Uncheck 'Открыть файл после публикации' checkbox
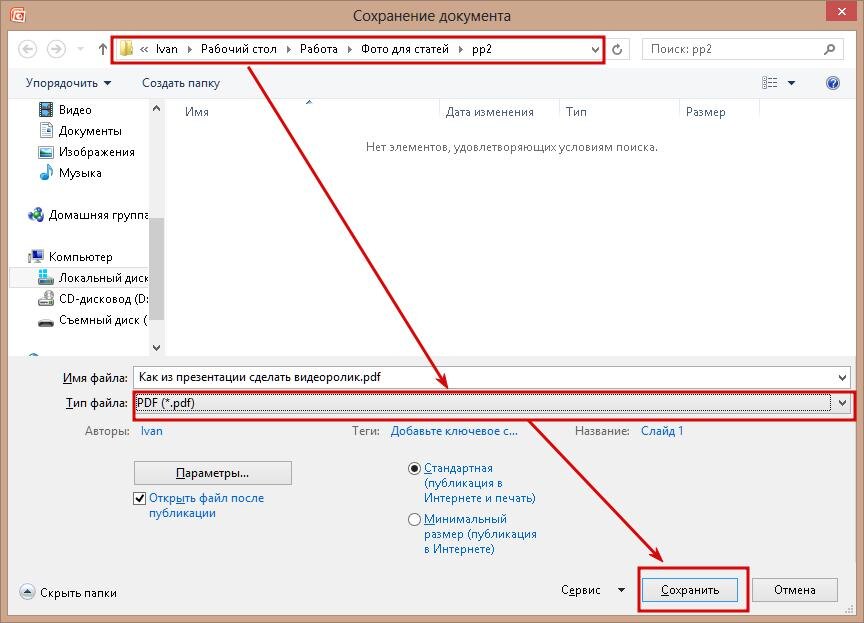Image resolution: width=864 pixels, height=623 pixels. pos(139,499)
